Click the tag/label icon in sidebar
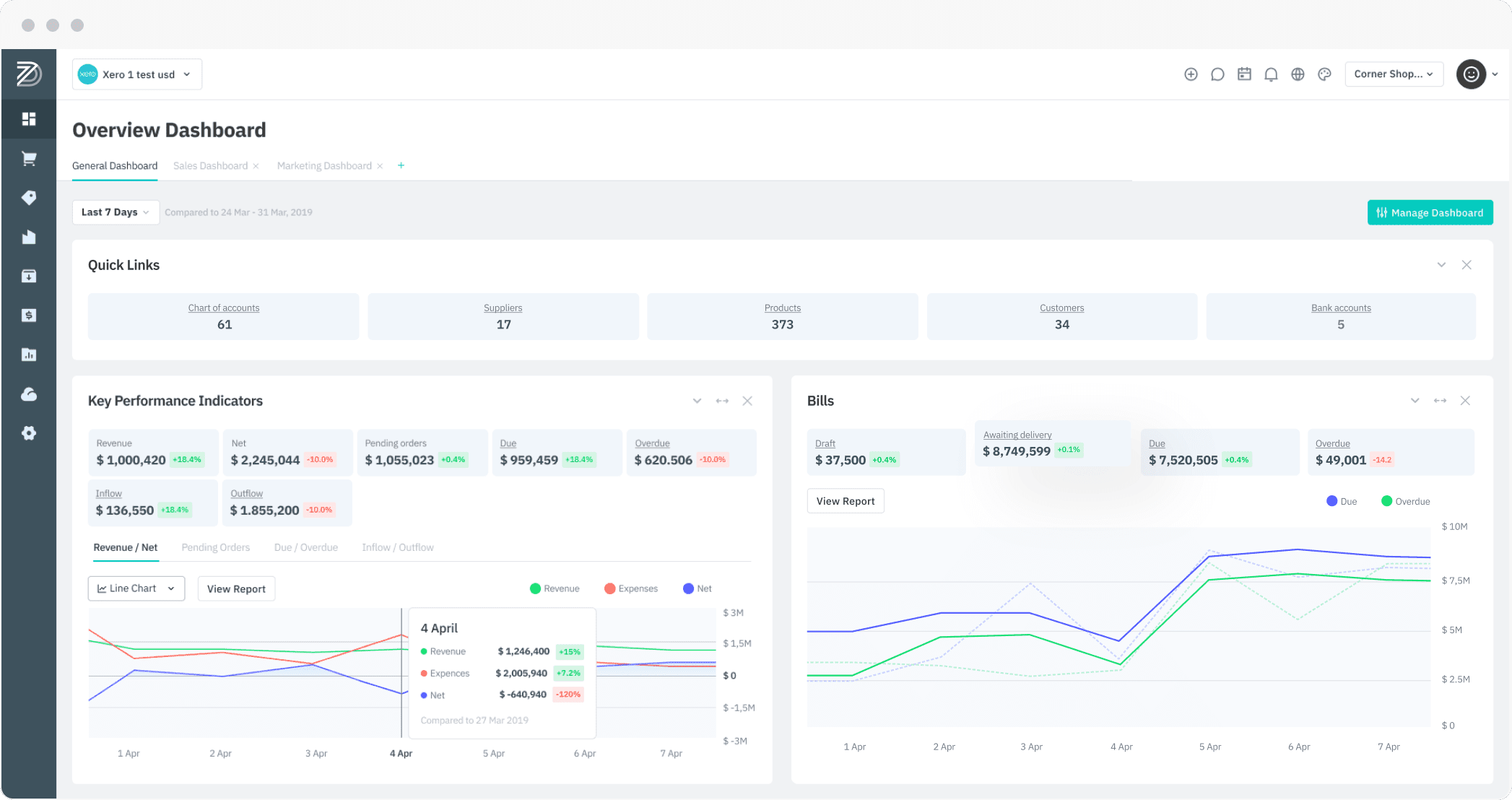Image resolution: width=1512 pixels, height=800 pixels. pos(28,197)
